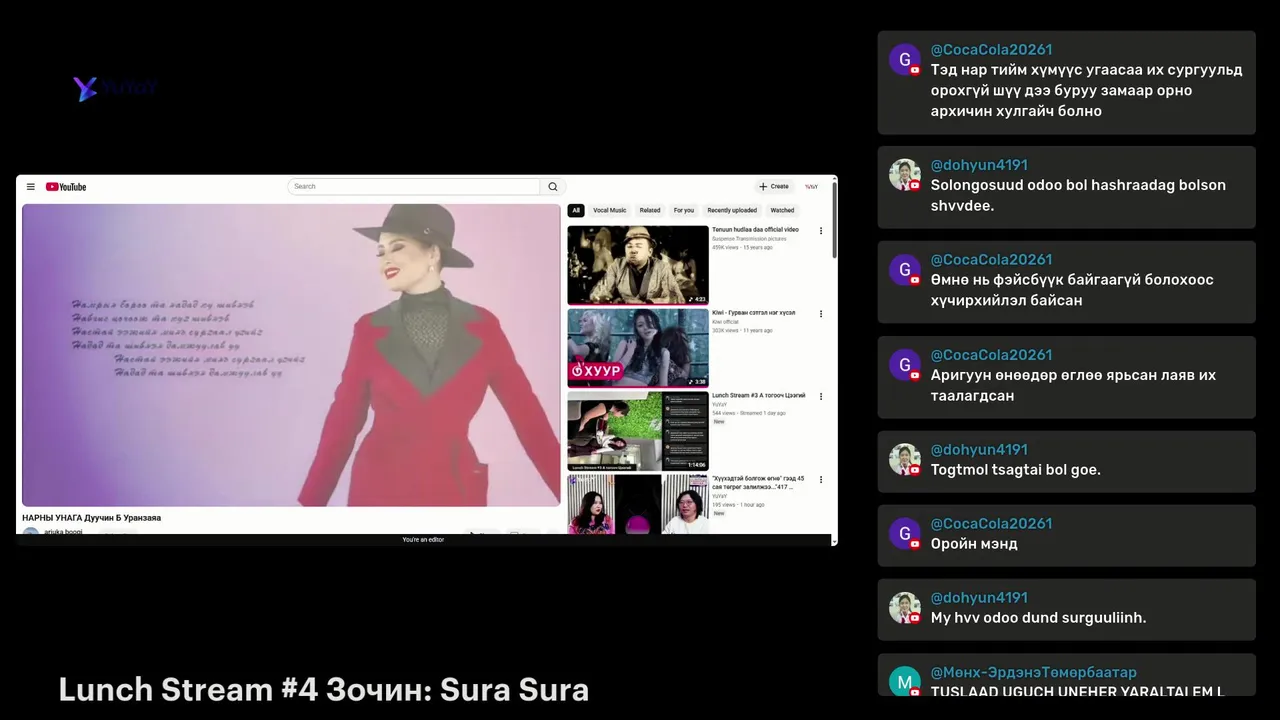Click the 'Хүүхэдтэй болгож өгнө' video title

click(758, 483)
